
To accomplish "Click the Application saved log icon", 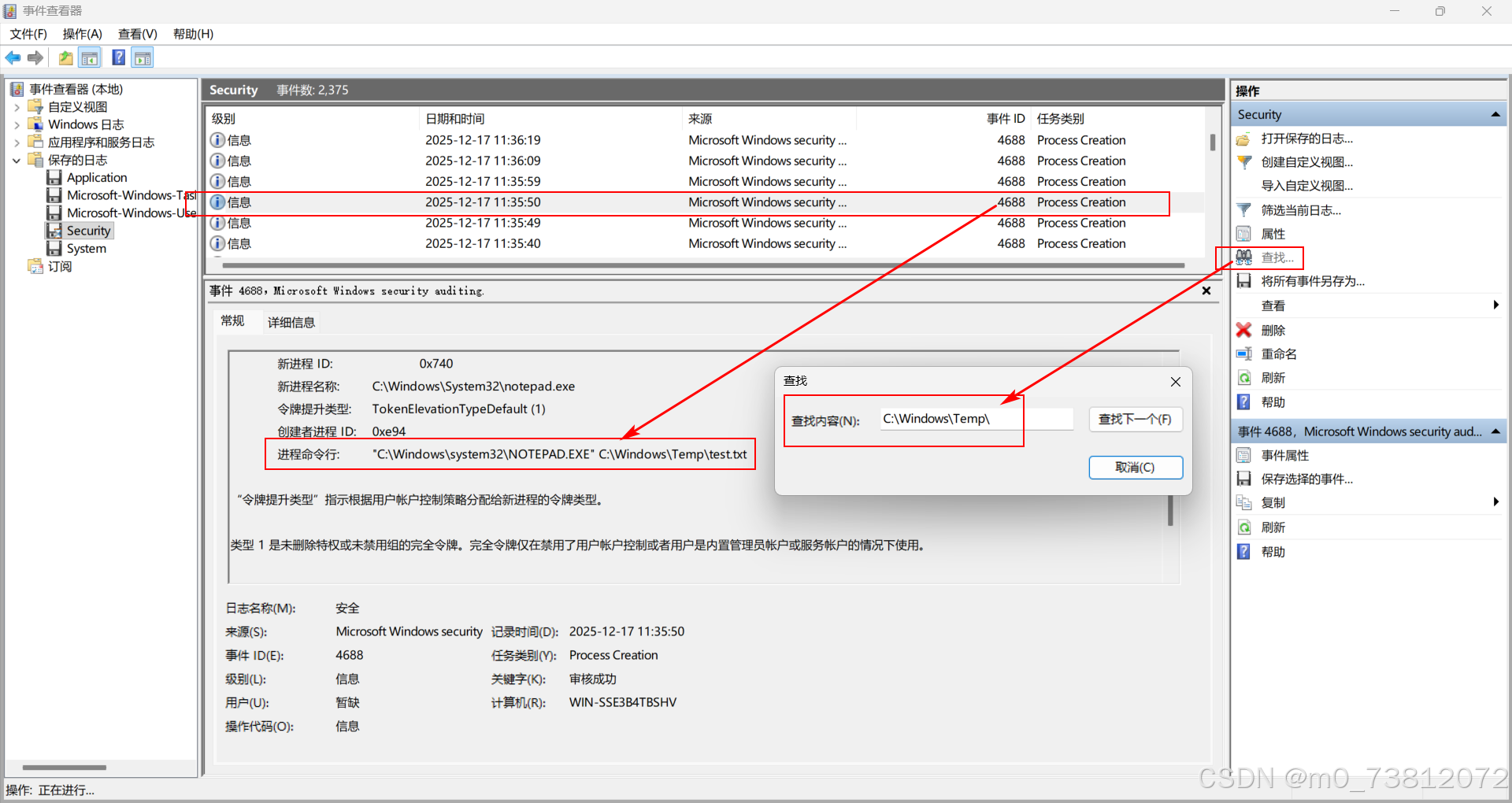I will pyautogui.click(x=54, y=178).
